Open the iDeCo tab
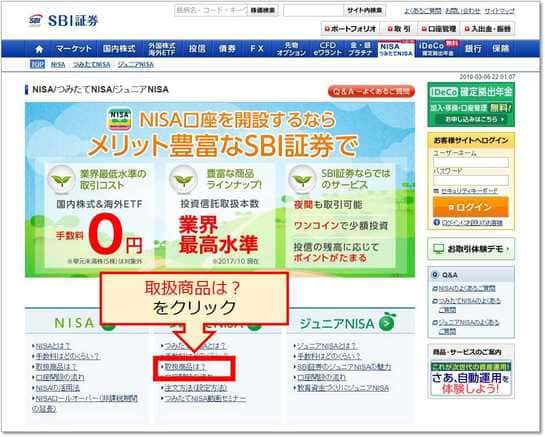The image size is (545, 437). click(438, 49)
